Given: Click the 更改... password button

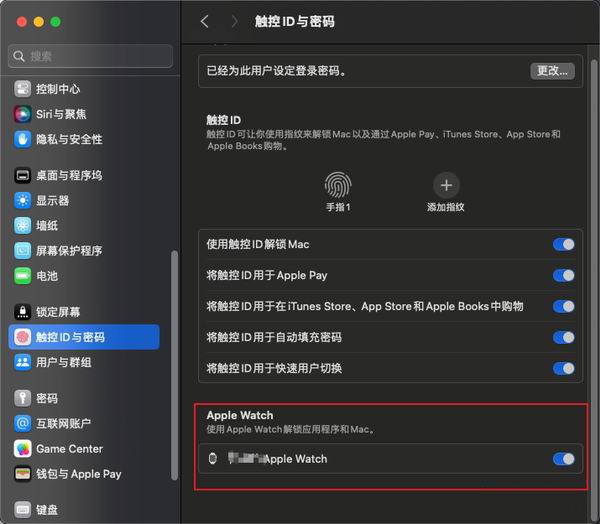Looking at the screenshot, I should coord(552,71).
